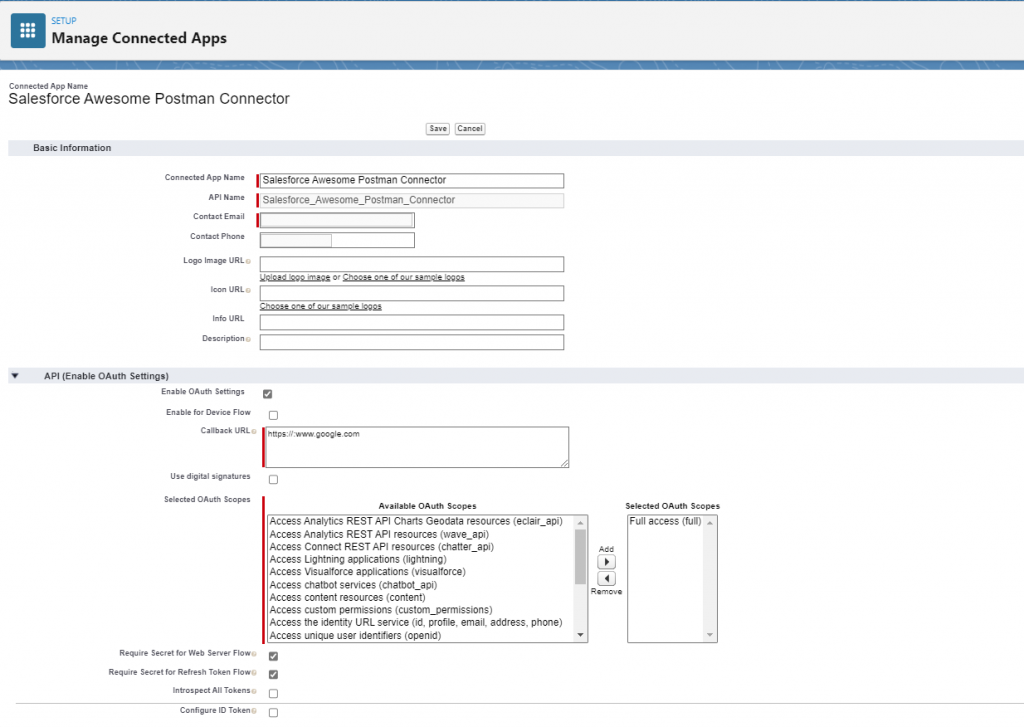
Task: Open the Upload logo image link
Action: point(295,277)
